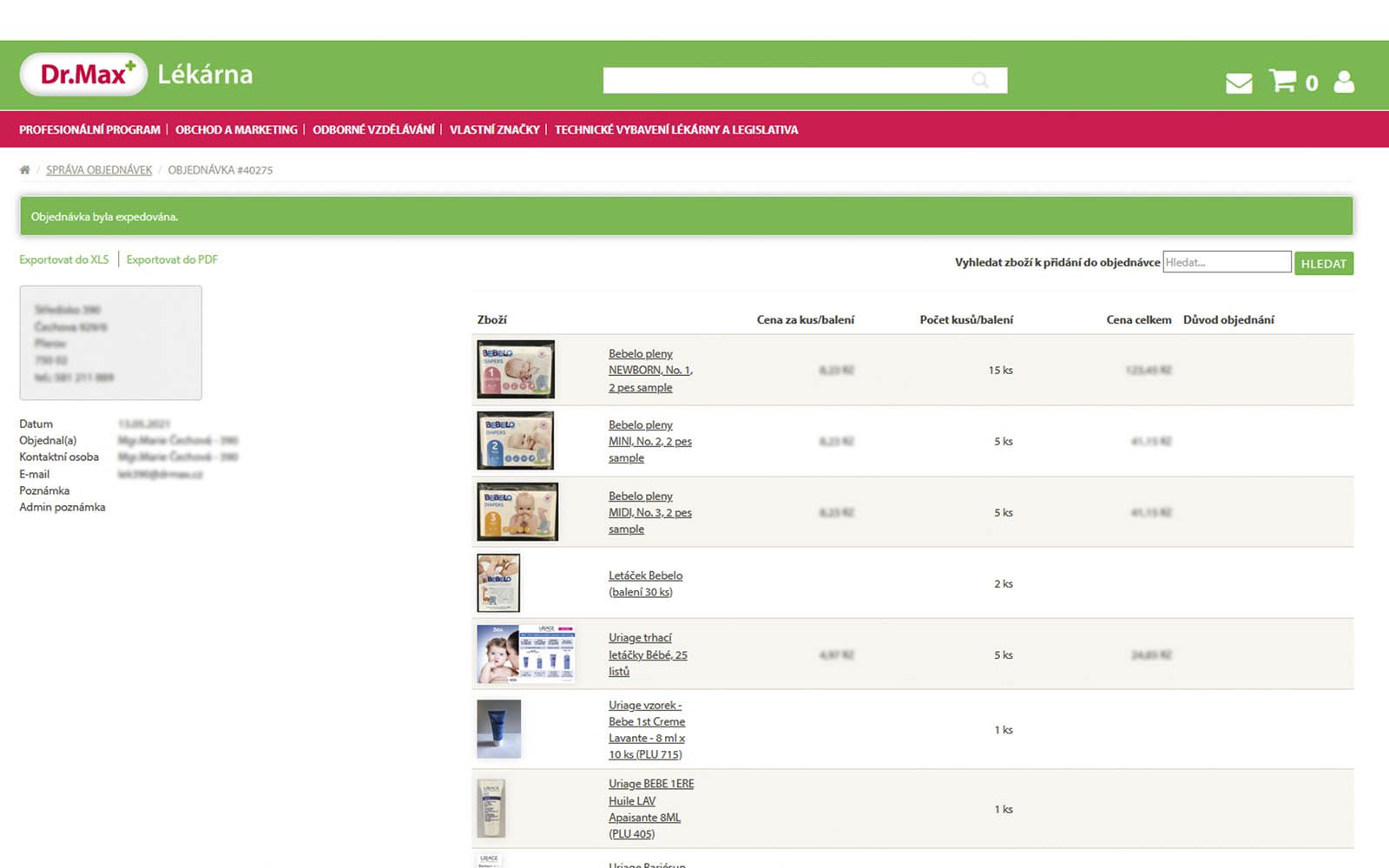
Task: Open Bebelo pleny NEWBORN No. 1 link
Action: [650, 371]
